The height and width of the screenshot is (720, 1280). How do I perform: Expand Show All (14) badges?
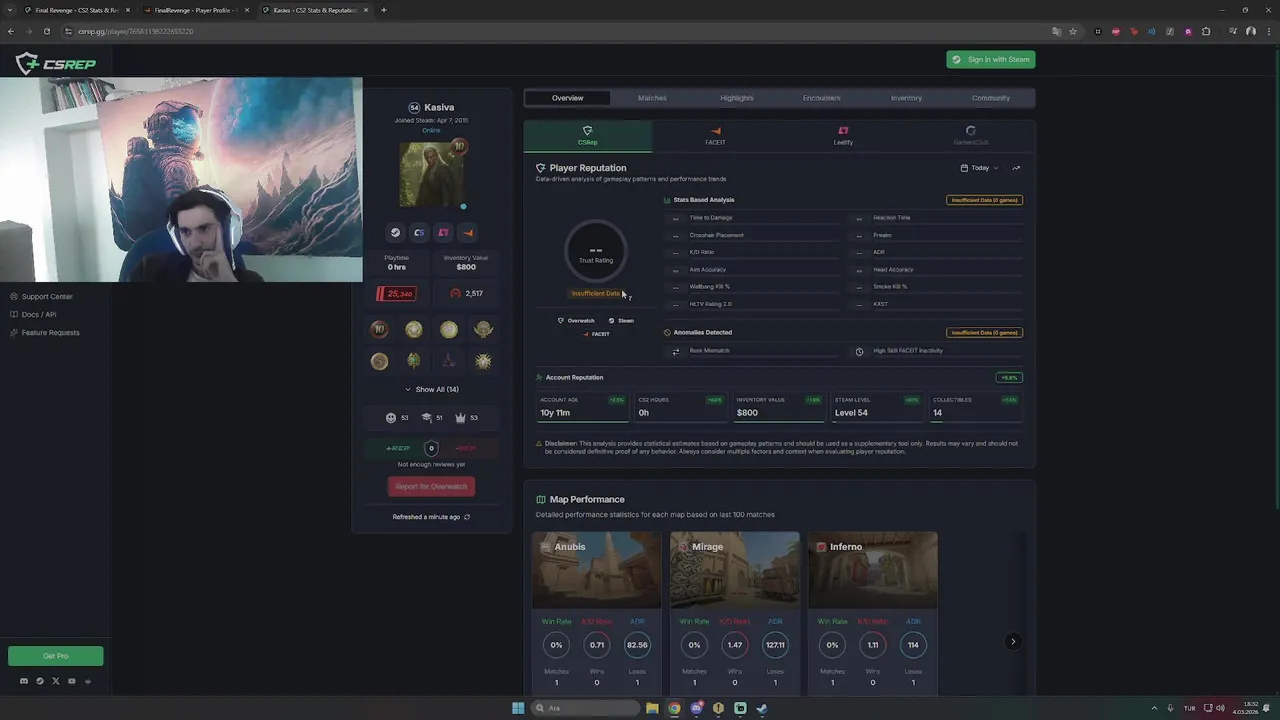(x=431, y=389)
